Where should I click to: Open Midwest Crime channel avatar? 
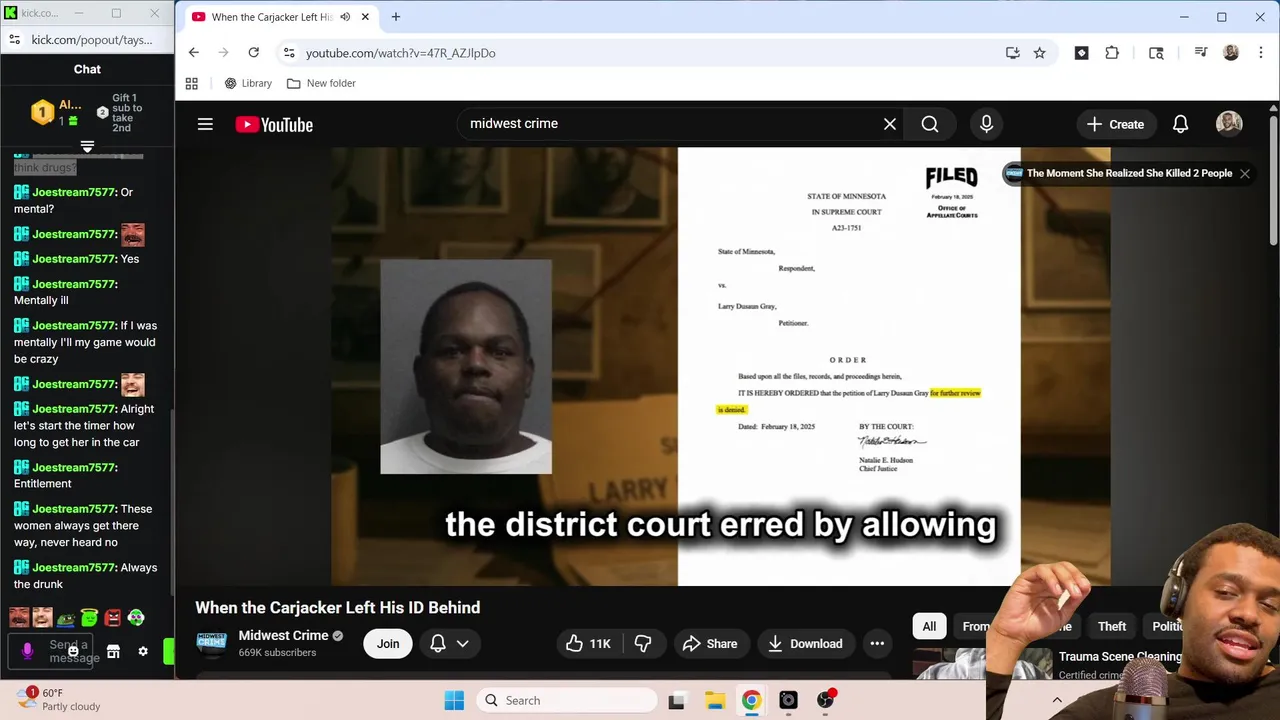point(211,643)
